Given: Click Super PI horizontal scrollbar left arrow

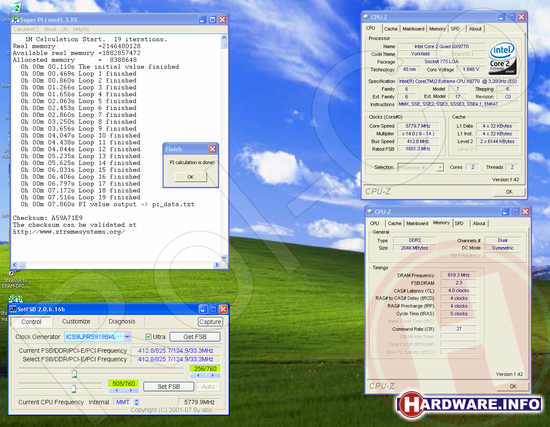Looking at the screenshot, I should [15, 265].
